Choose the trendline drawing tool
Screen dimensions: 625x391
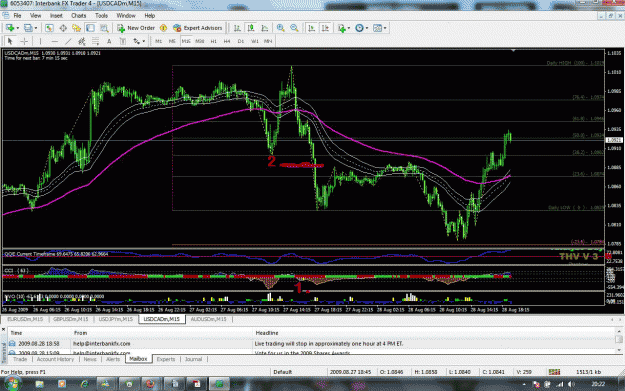coord(68,41)
